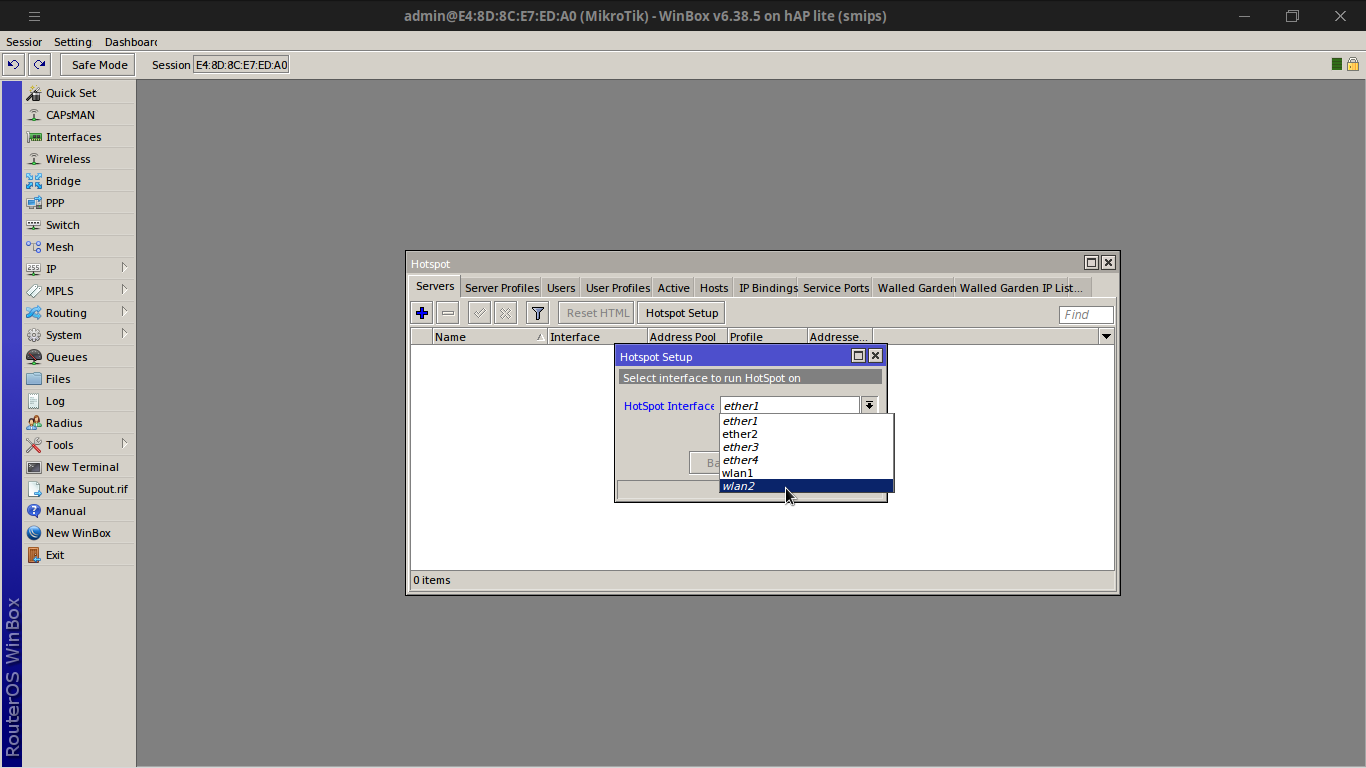Sort by the Profile column header
This screenshot has height=768, width=1366.
click(767, 337)
